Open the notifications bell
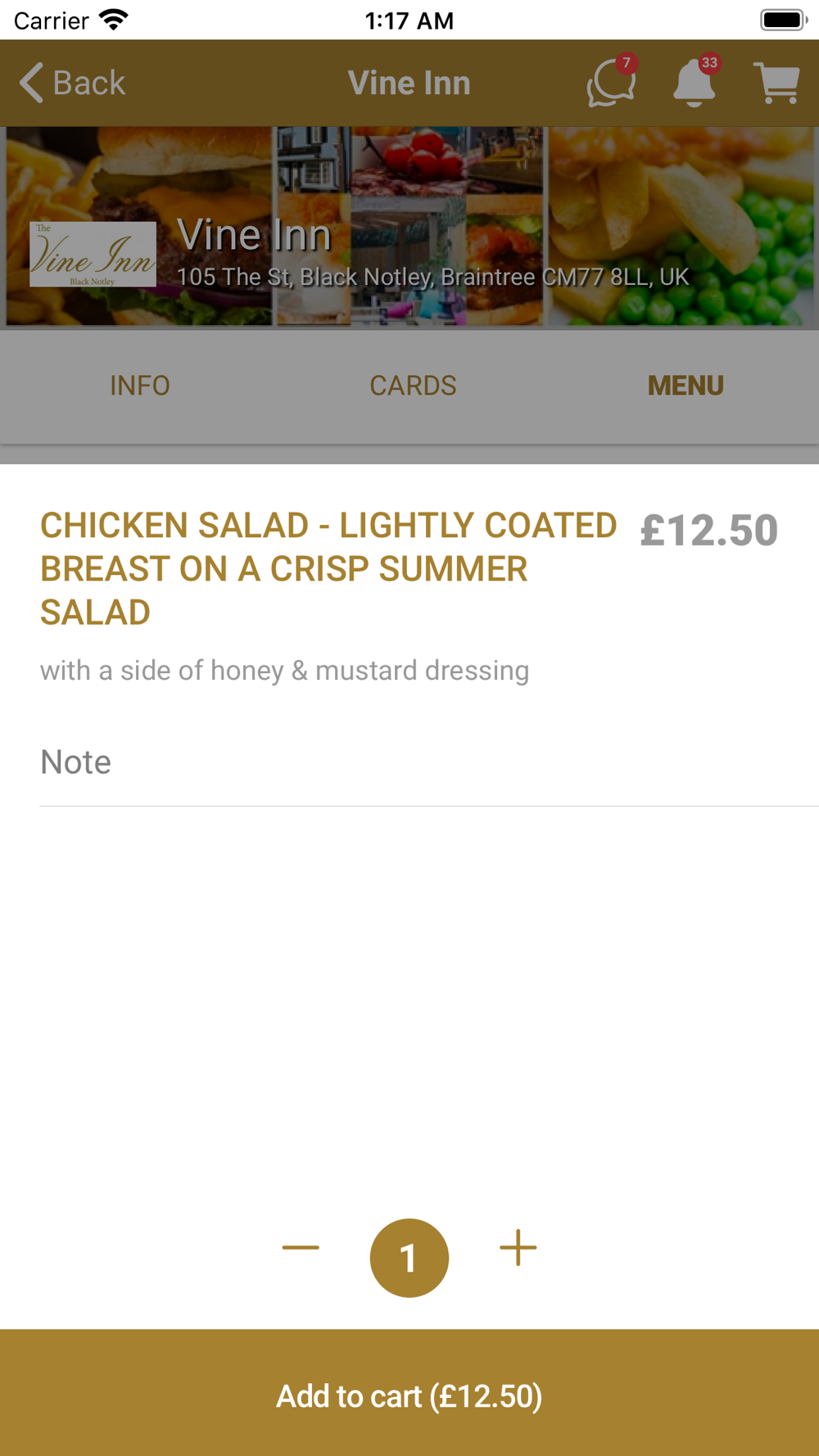This screenshot has width=819, height=1456. click(x=695, y=84)
